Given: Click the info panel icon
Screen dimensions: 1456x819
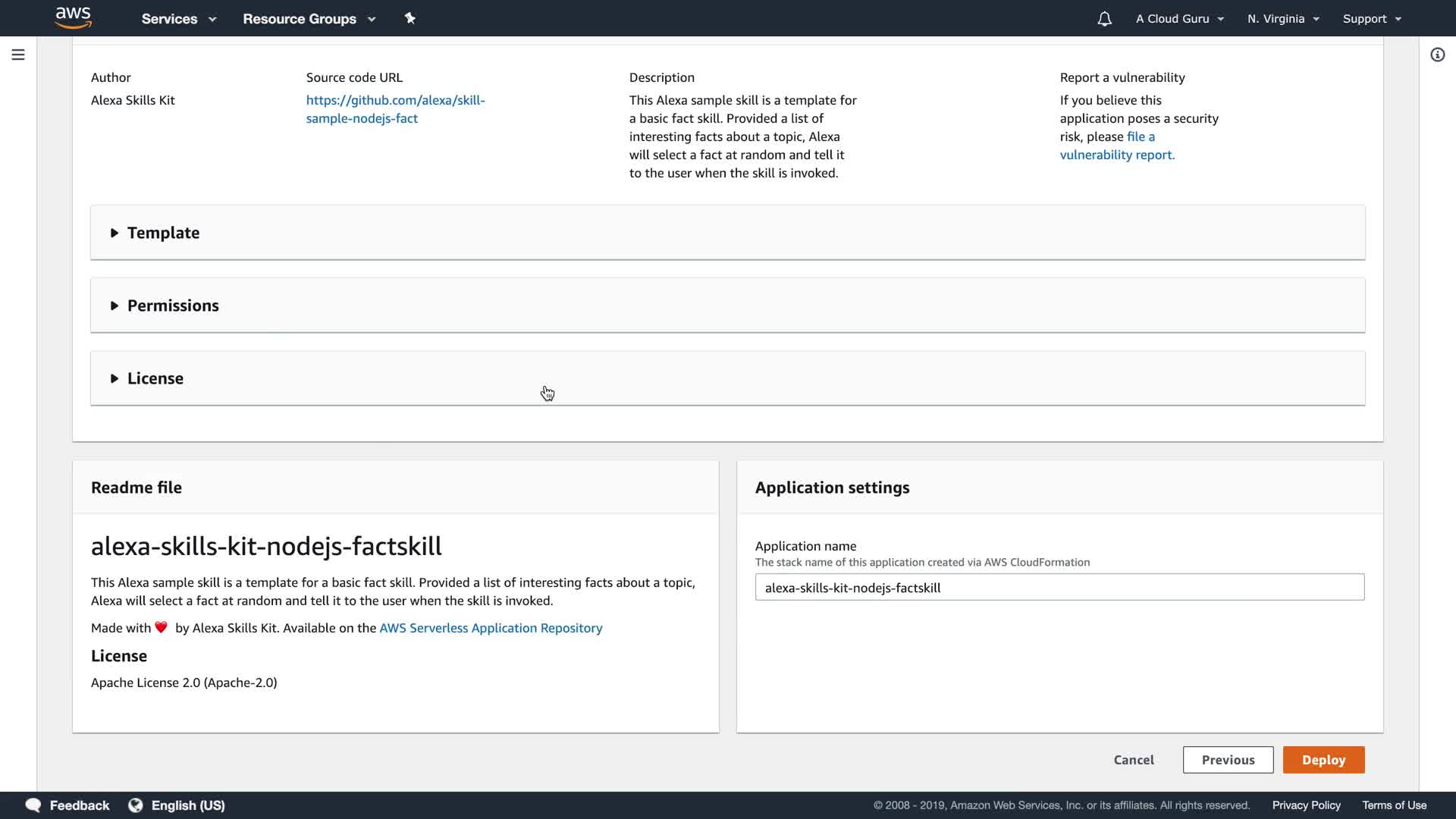Looking at the screenshot, I should (1437, 55).
